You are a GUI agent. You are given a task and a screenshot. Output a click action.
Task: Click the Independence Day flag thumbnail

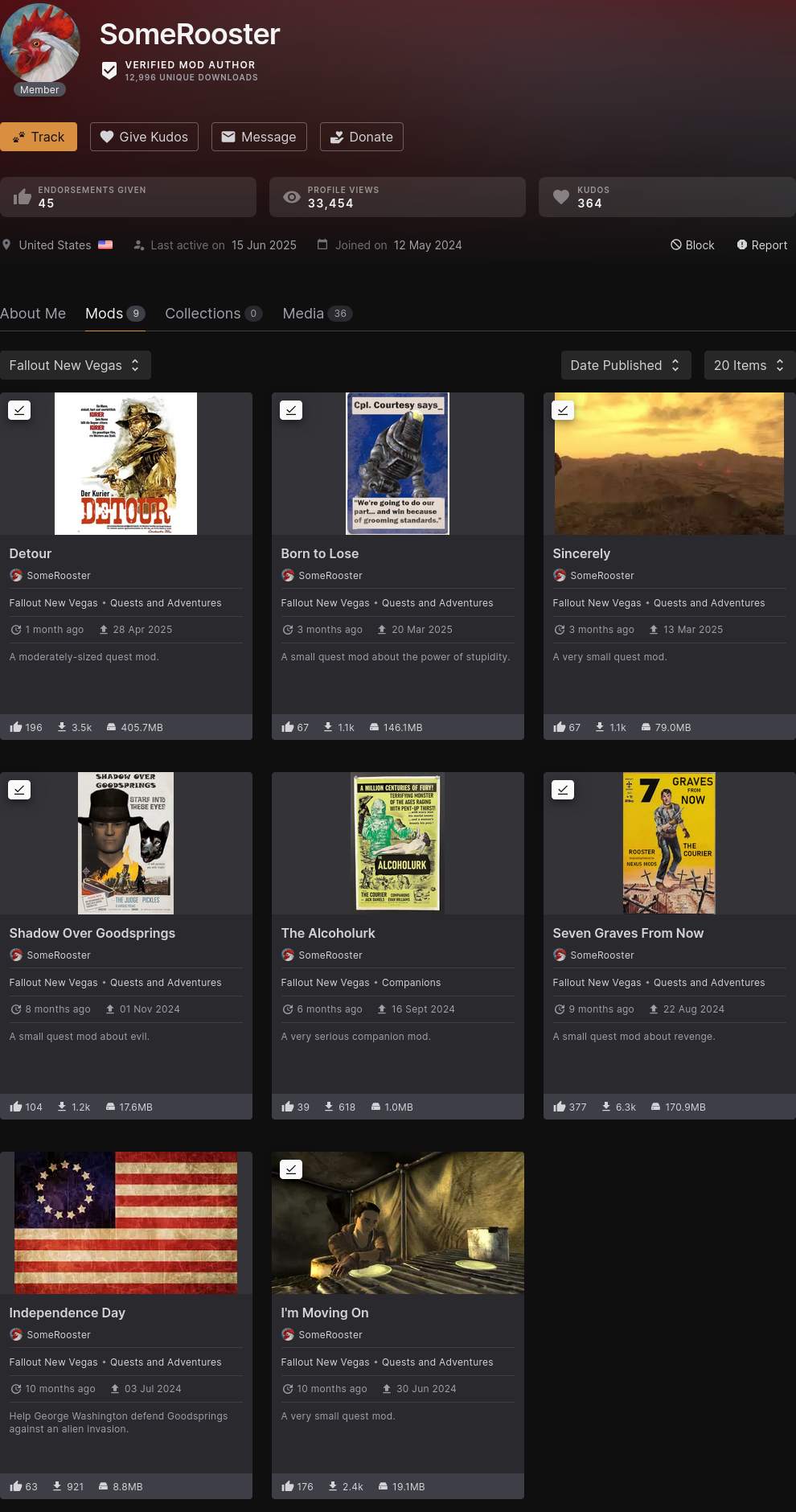[126, 1222]
